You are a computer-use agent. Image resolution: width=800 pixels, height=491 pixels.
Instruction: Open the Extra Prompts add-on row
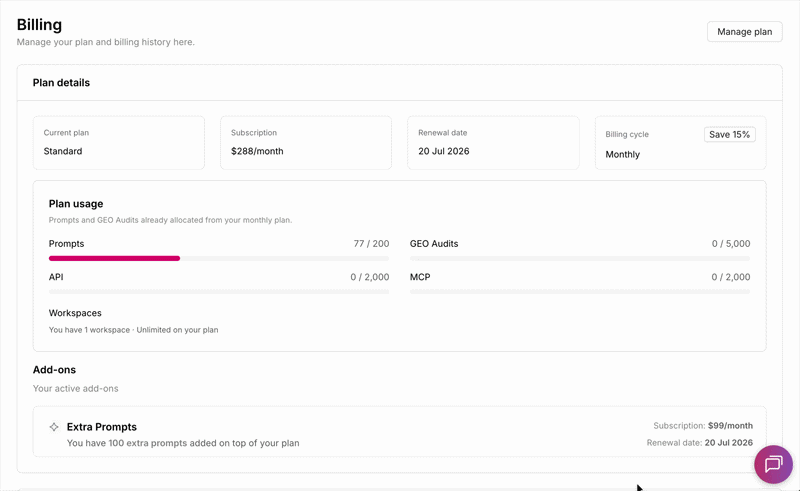pos(399,431)
